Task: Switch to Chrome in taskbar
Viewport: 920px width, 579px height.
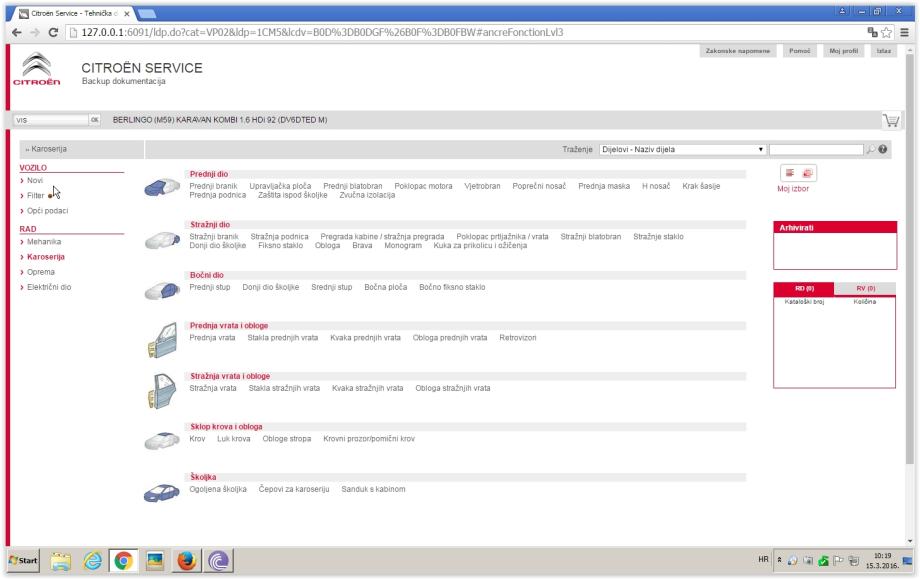Action: 123,561
